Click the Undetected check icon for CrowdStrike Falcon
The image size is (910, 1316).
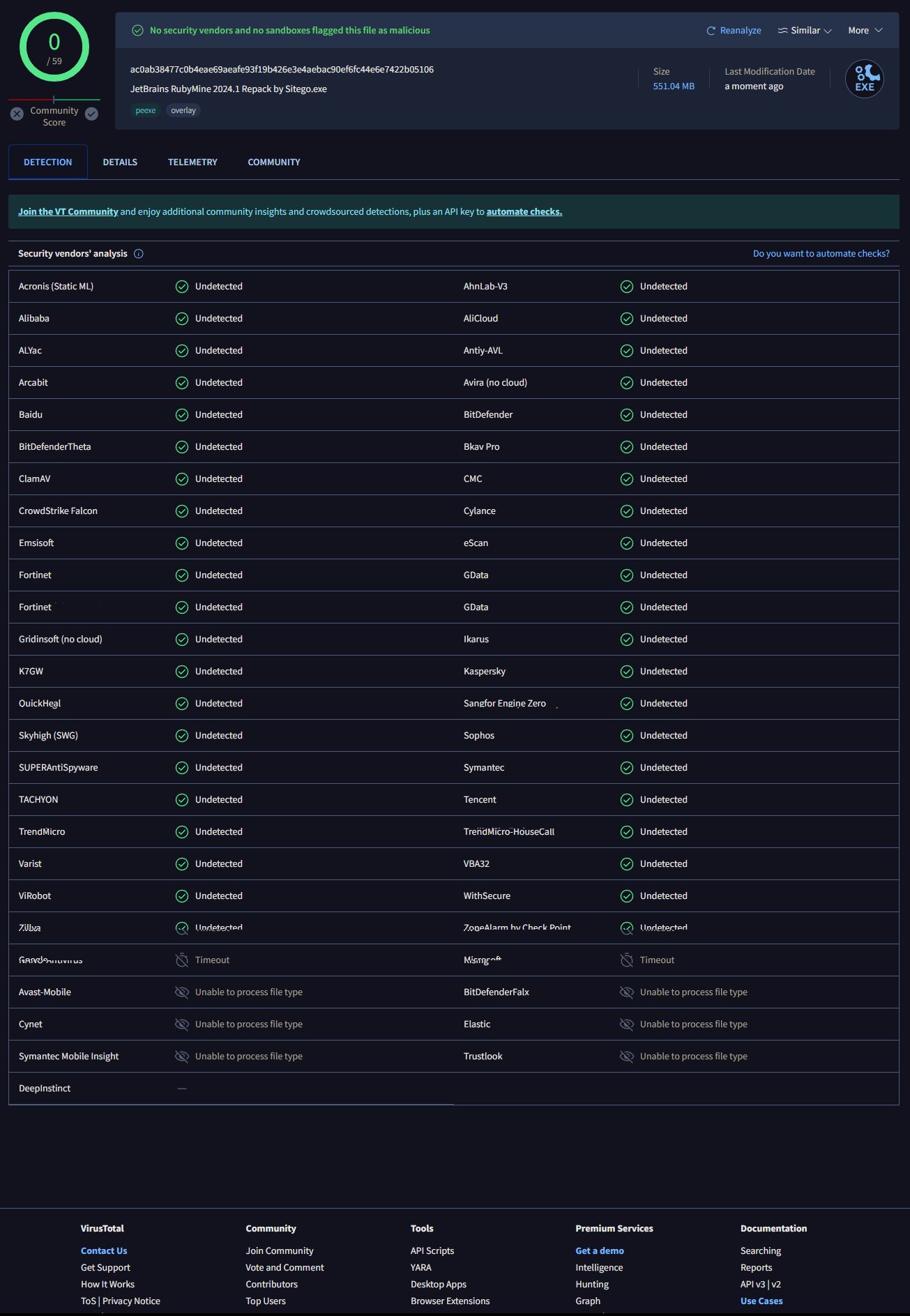coord(182,511)
